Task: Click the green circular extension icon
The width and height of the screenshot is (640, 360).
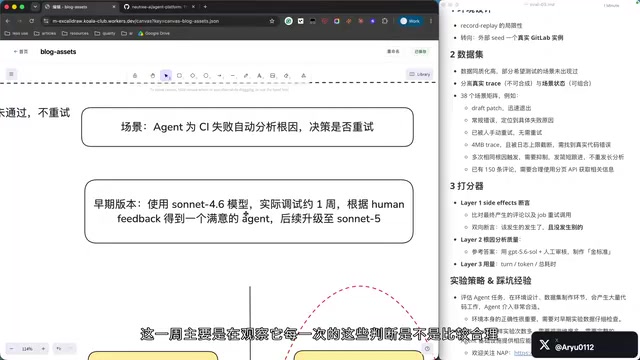Action: point(289,21)
